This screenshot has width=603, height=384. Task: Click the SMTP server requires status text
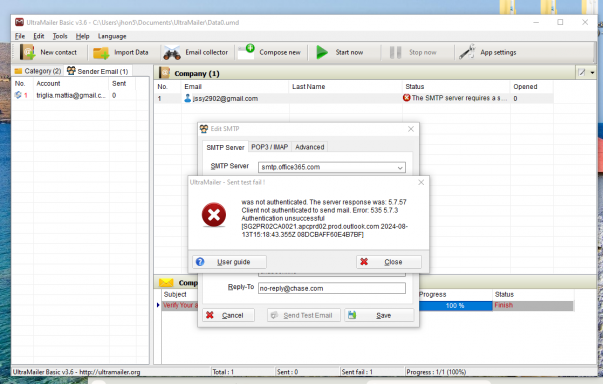point(459,98)
